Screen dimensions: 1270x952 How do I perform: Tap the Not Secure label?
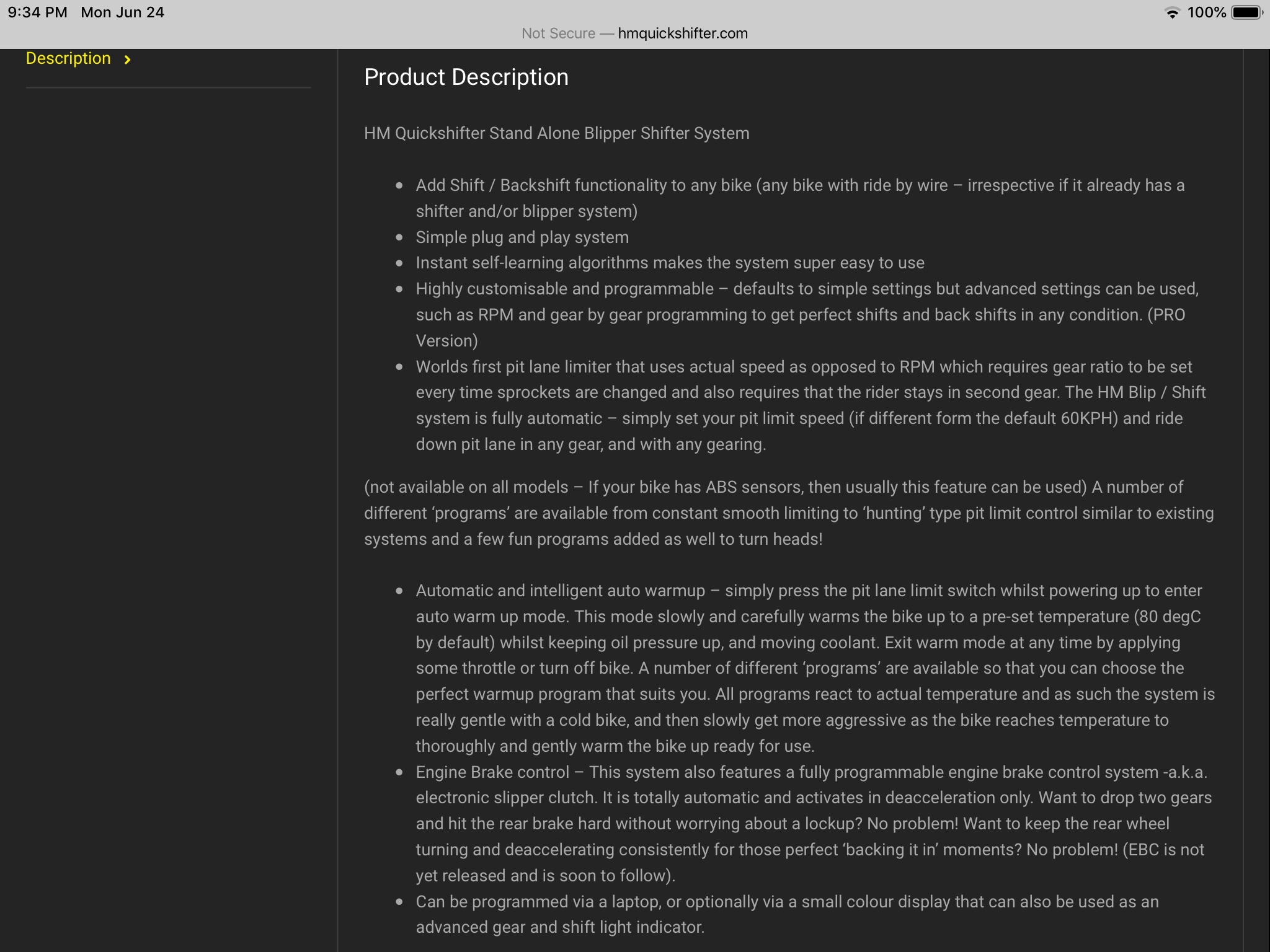click(x=558, y=33)
